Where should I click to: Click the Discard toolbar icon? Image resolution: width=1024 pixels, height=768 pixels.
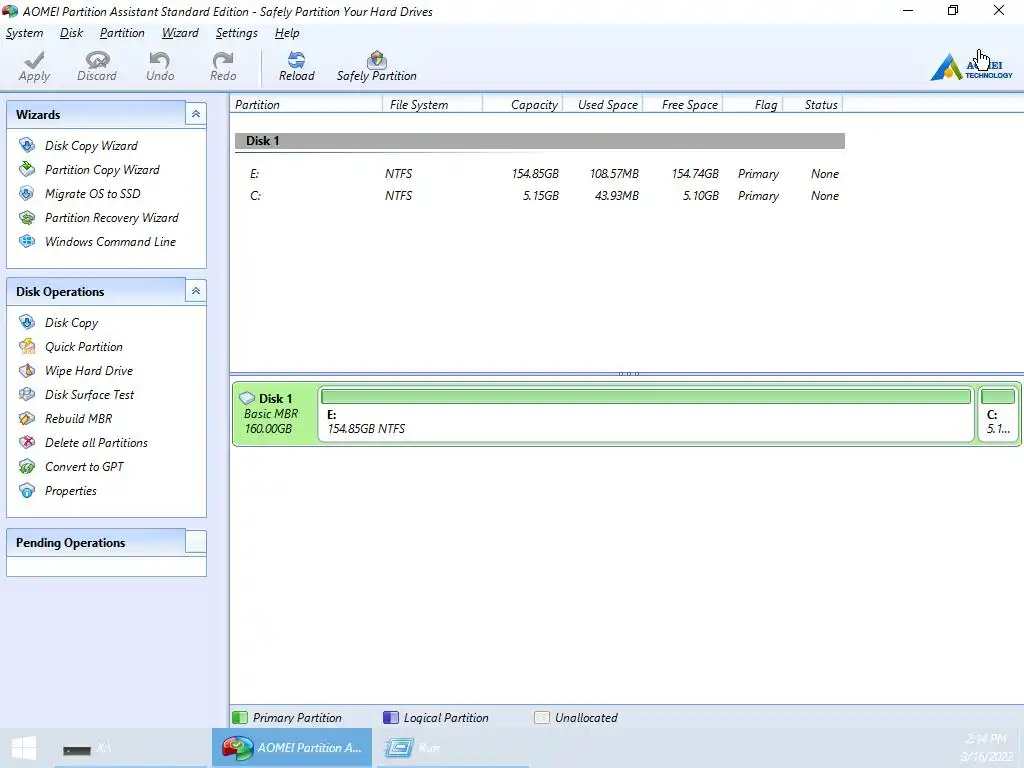(x=97, y=60)
